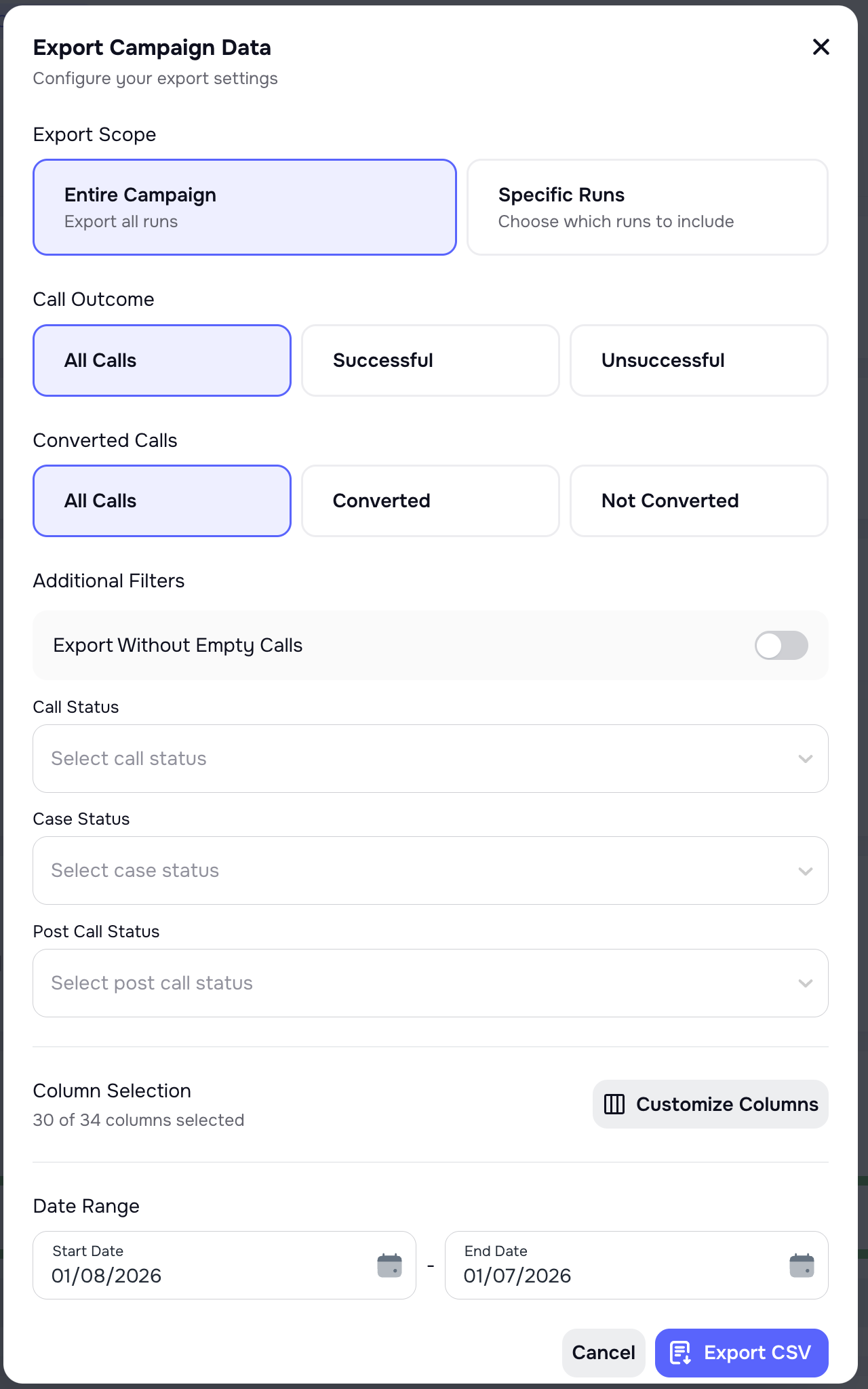Viewport: 868px width, 1389px height.
Task: Select Converted under Converted Calls
Action: tap(430, 501)
